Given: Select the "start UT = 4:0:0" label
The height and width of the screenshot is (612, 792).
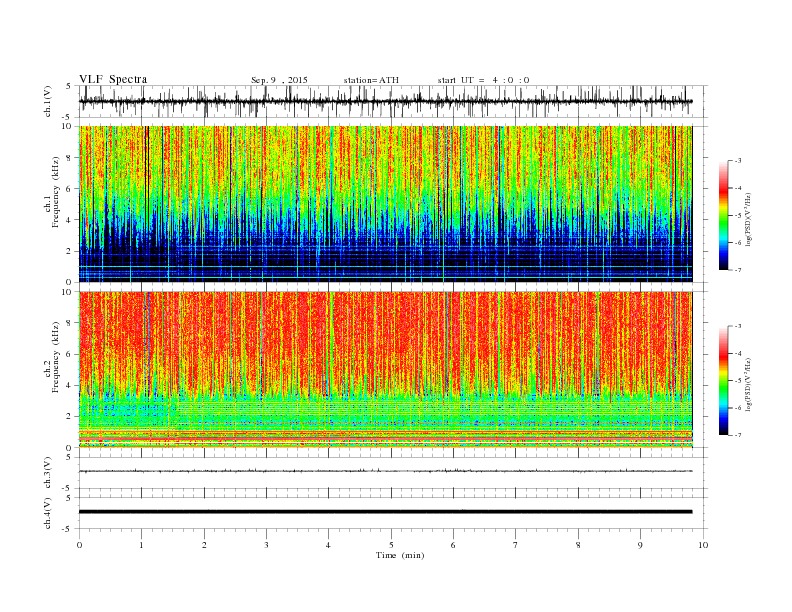Looking at the screenshot, I should coord(483,80).
